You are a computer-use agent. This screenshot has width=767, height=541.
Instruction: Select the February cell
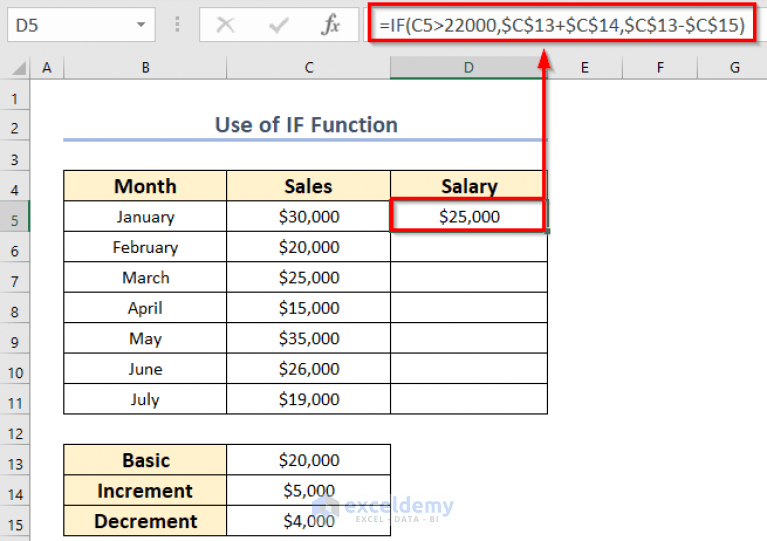pyautogui.click(x=145, y=247)
